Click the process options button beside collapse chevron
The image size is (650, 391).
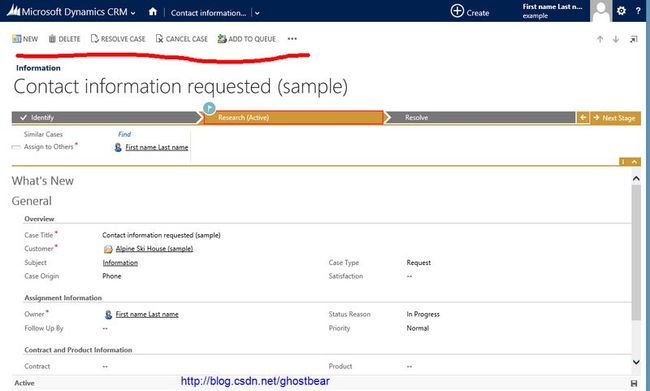tap(623, 162)
